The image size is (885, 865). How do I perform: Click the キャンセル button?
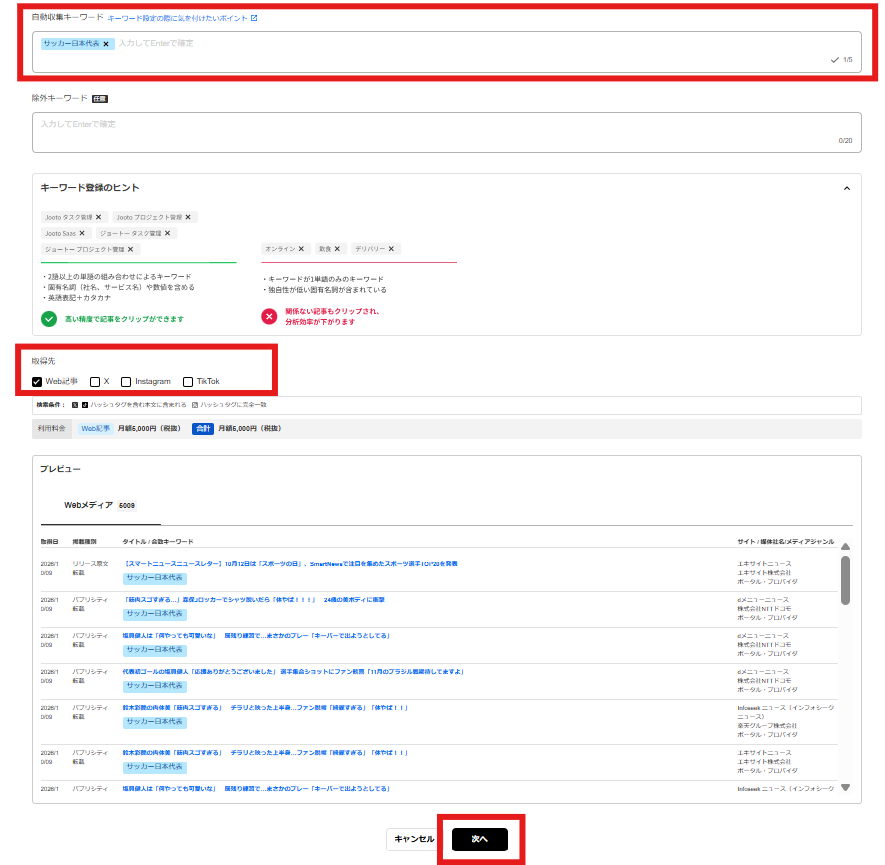pos(414,839)
